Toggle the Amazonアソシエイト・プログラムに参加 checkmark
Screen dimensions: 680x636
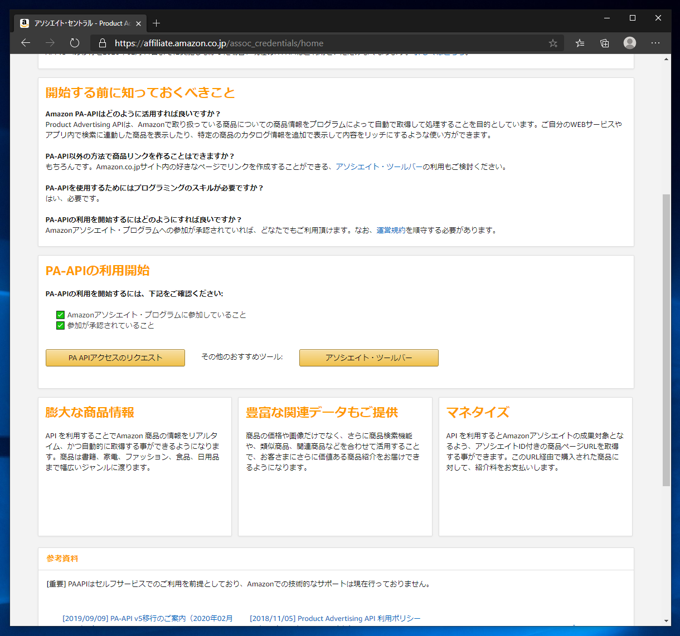point(60,315)
